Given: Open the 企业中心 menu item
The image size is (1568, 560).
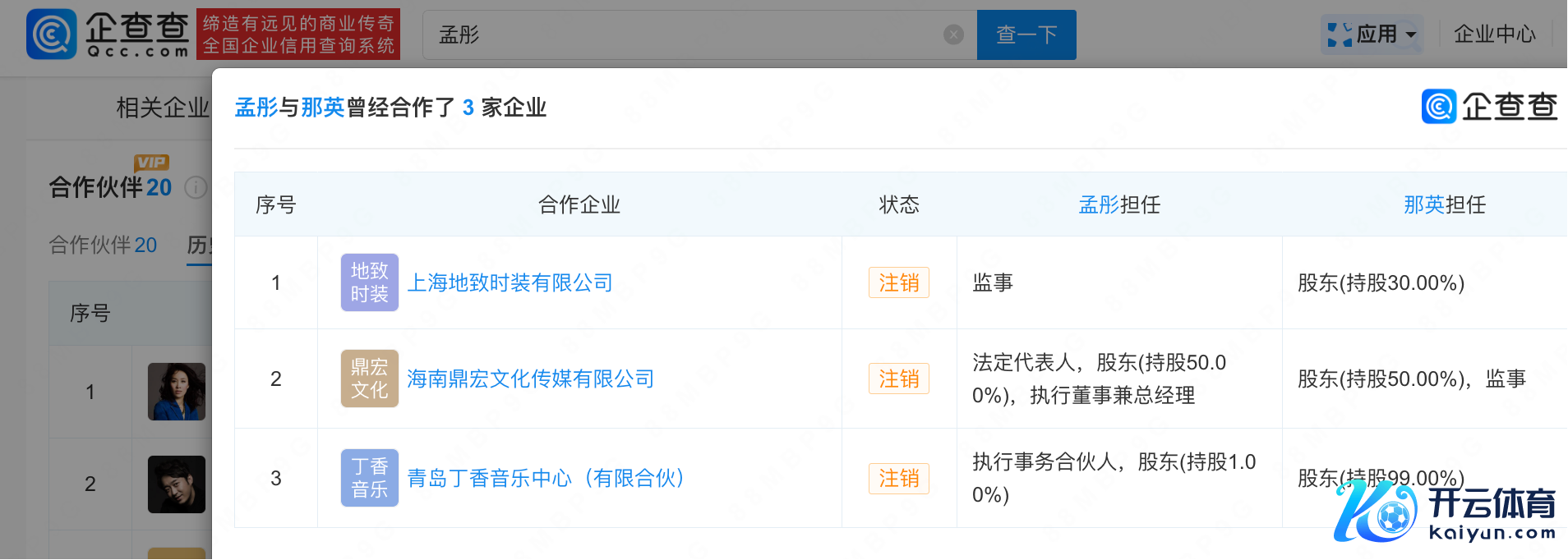Looking at the screenshot, I should [1494, 34].
